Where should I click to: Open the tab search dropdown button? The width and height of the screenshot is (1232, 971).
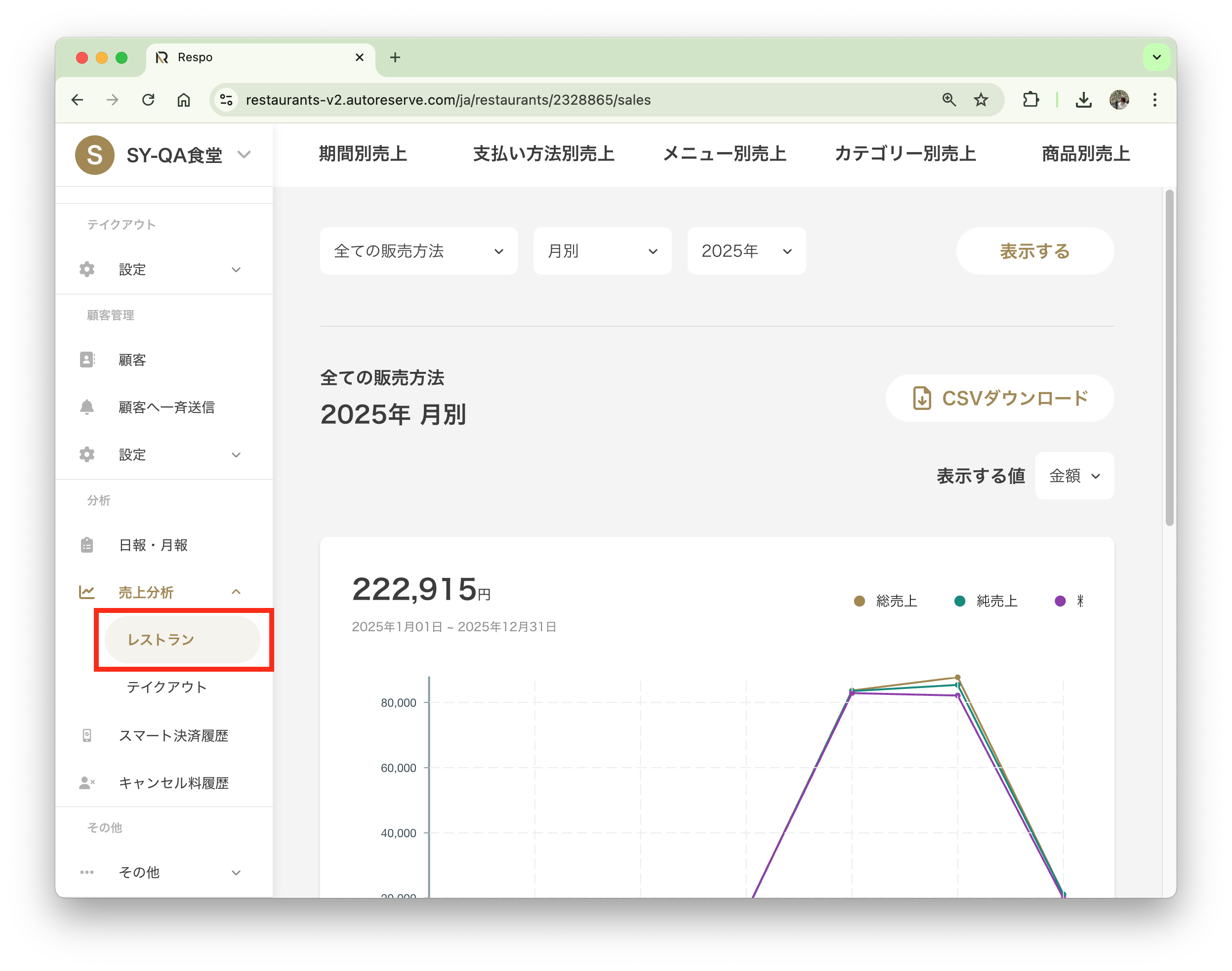point(1156,57)
